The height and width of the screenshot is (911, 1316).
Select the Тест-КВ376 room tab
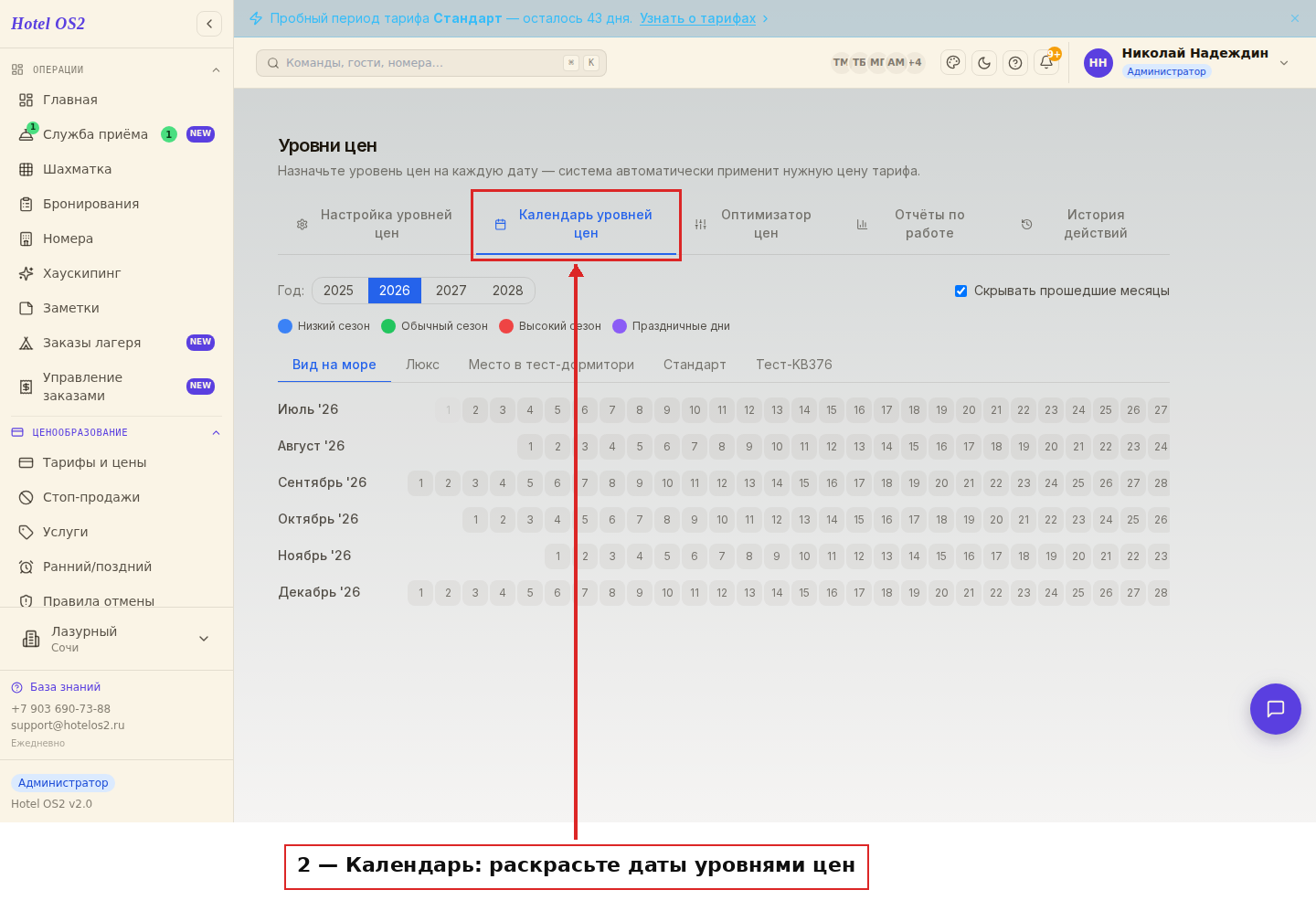pos(794,365)
